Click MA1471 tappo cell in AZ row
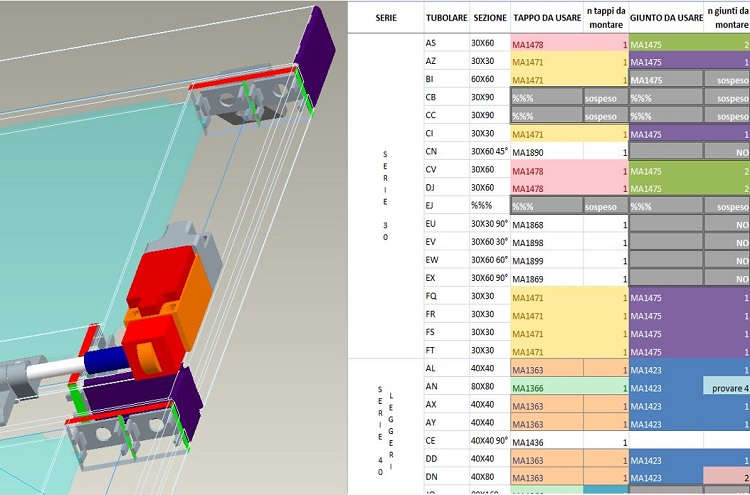Image resolution: width=750 pixels, height=495 pixels. (547, 61)
